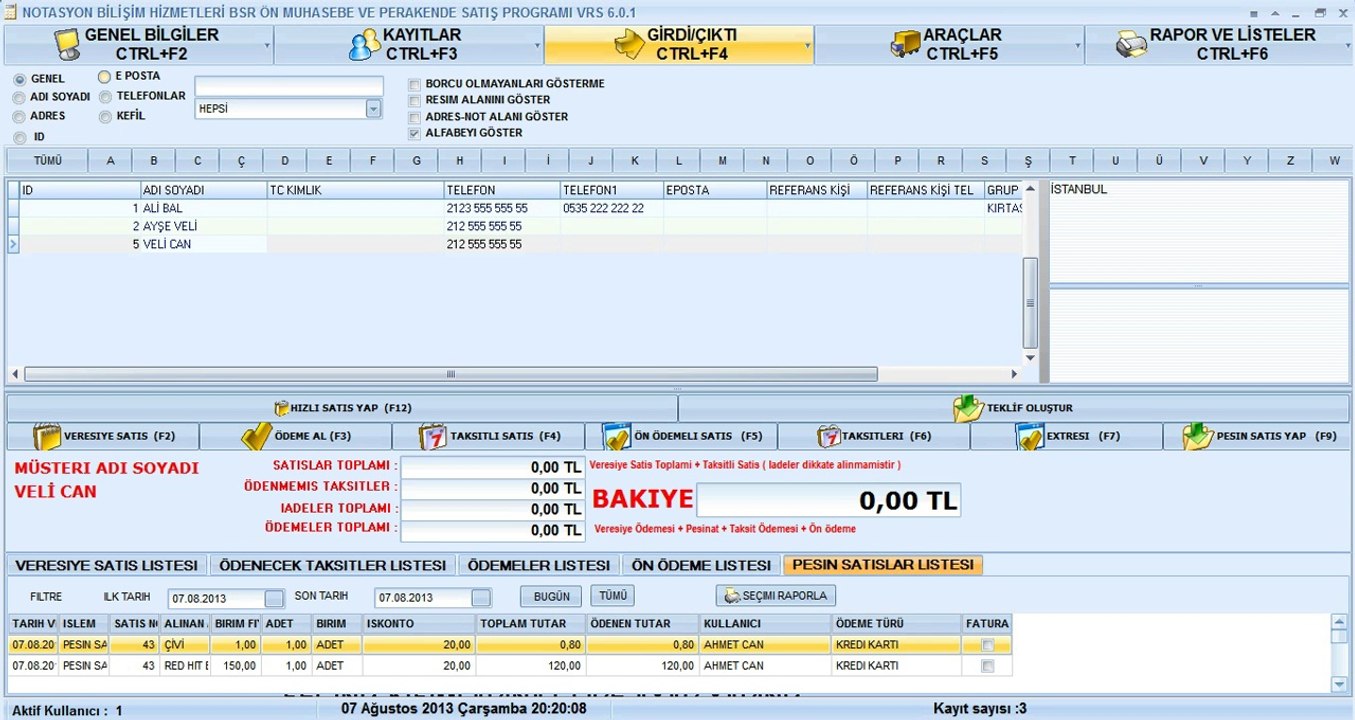Expand GENEL BİLGİLER menu arrow
This screenshot has width=1355, height=720.
pos(267,46)
